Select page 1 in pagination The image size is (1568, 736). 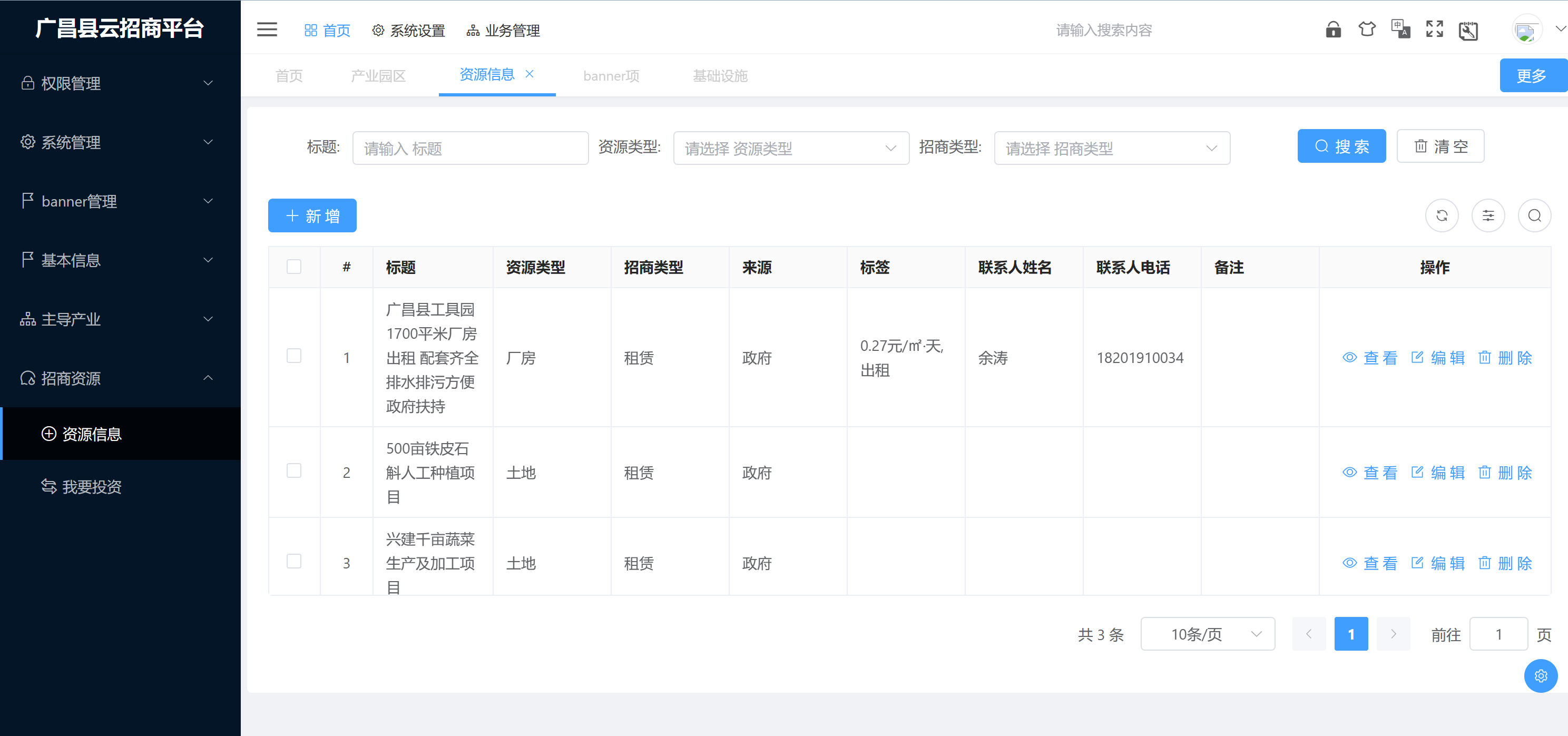(1351, 634)
